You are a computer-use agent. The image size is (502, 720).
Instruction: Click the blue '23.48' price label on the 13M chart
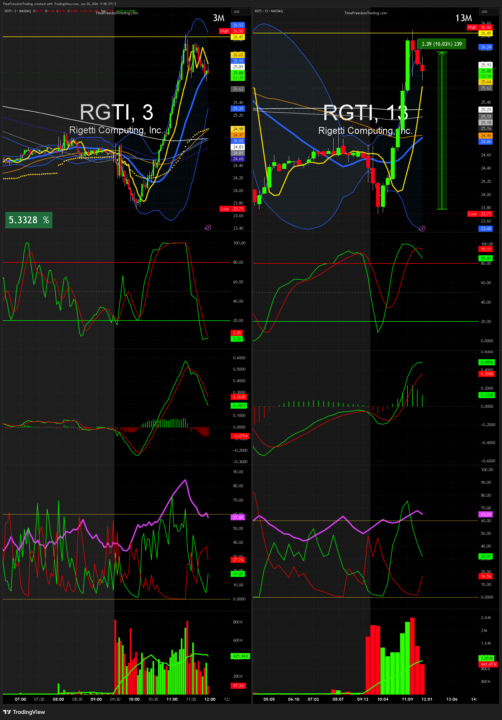(485, 229)
